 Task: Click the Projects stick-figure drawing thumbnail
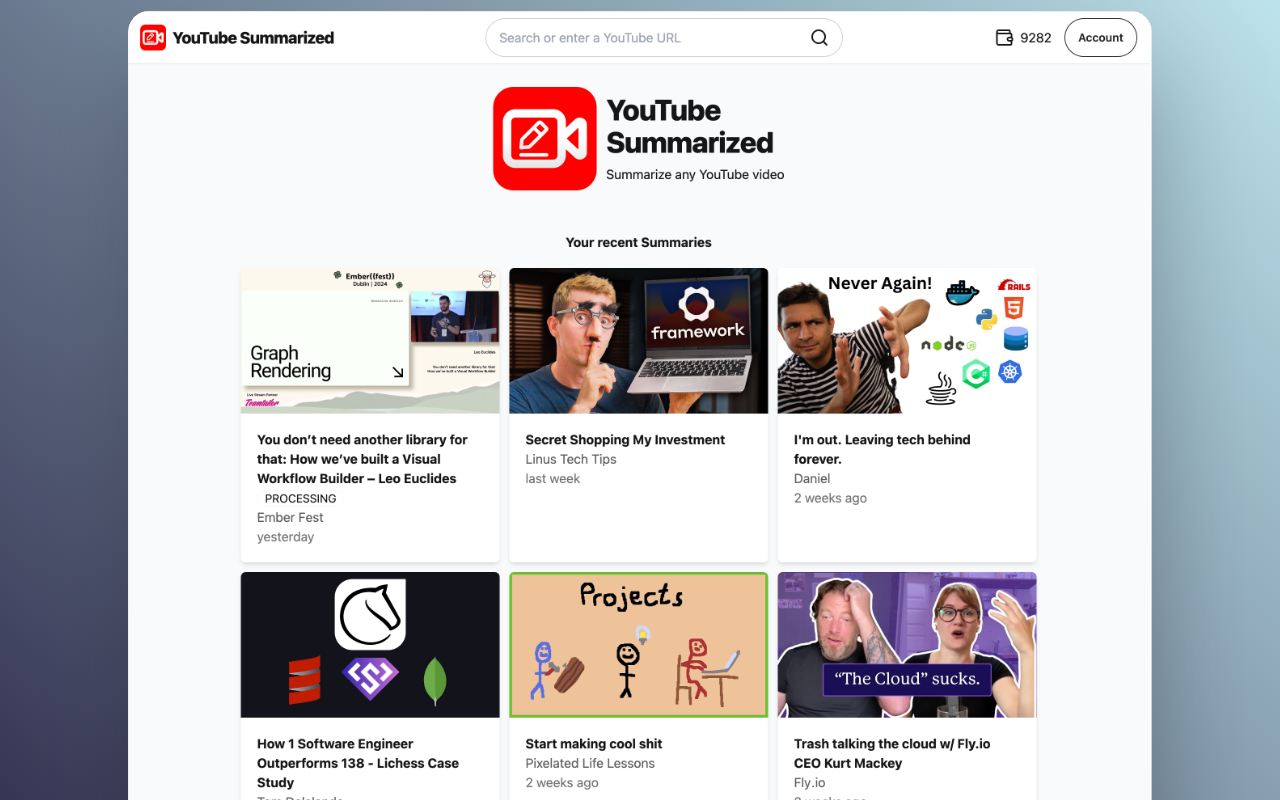tap(638, 644)
